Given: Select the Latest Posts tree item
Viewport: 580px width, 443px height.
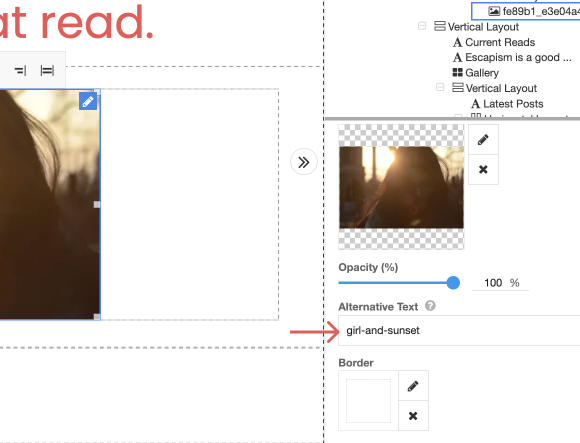Looking at the screenshot, I should pyautogui.click(x=507, y=104).
